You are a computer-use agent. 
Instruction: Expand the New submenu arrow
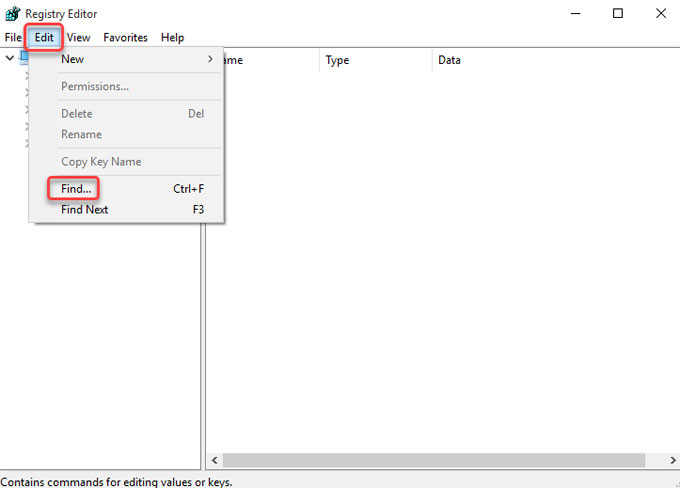[x=210, y=59]
